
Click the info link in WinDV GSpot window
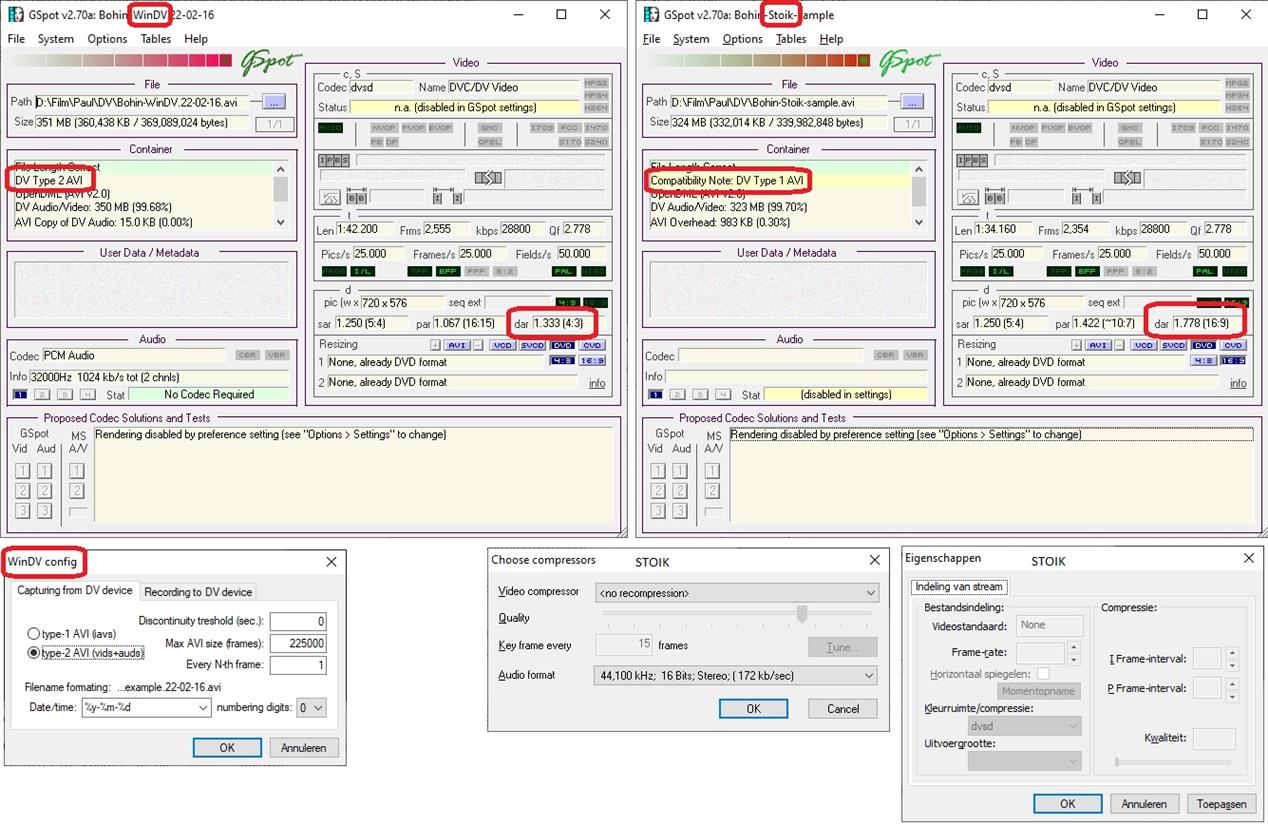[x=597, y=383]
